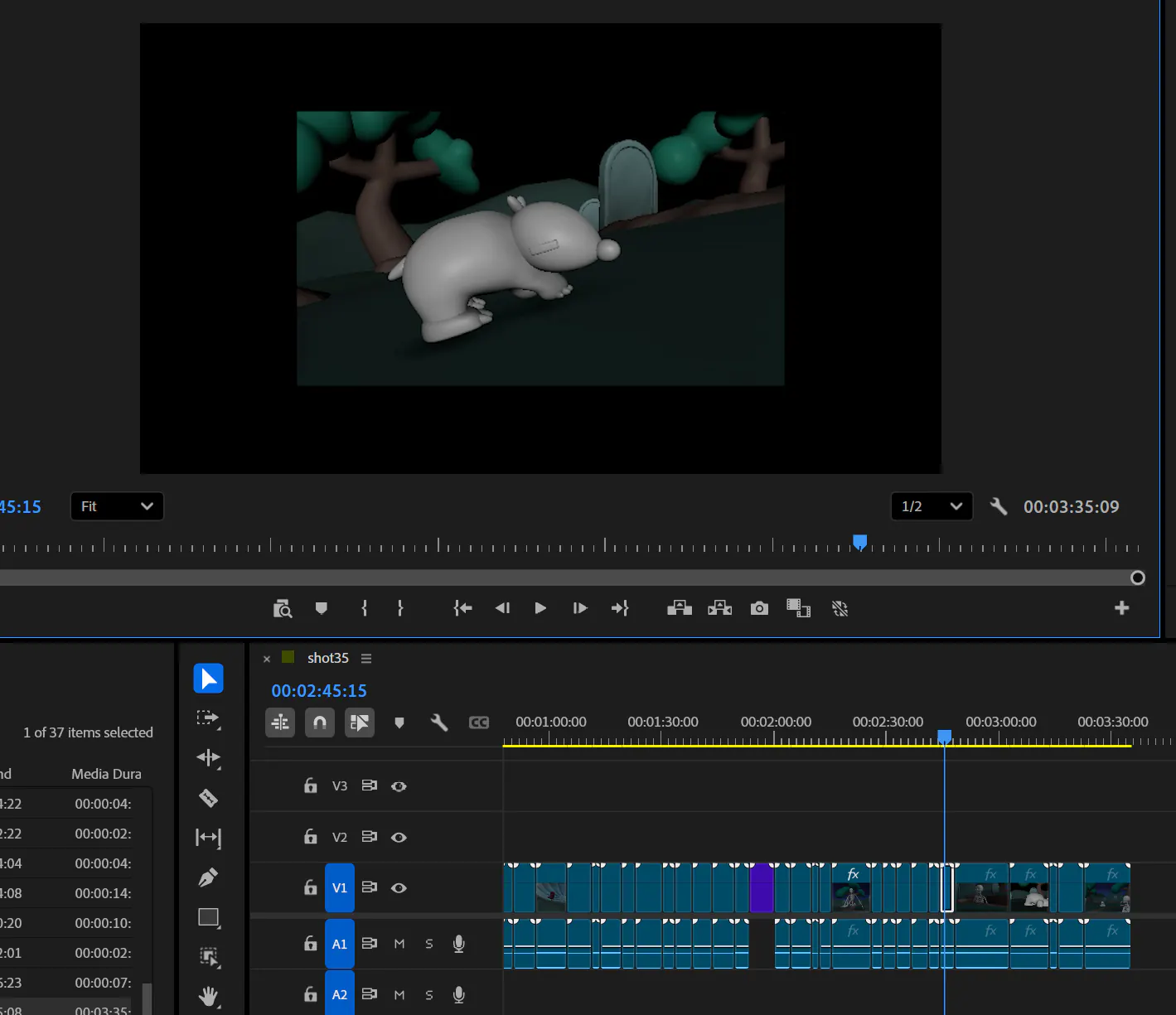Click the Lift button in program monitor
The image size is (1176, 1015).
click(680, 608)
